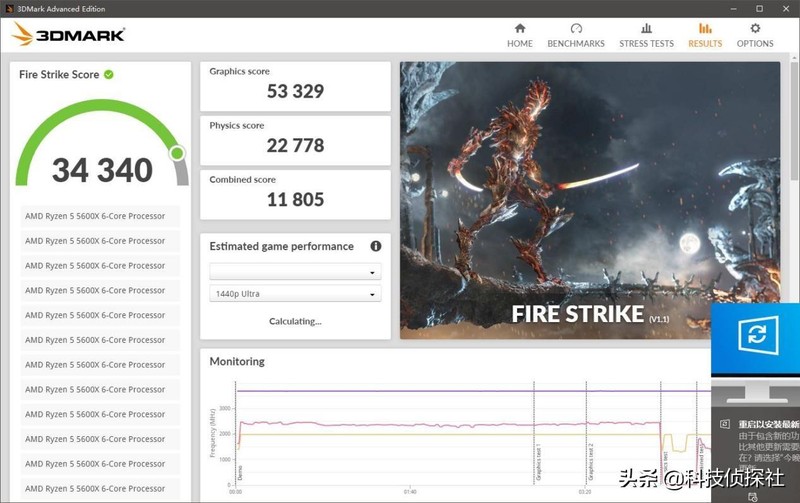Click the estimated game performance info icon
800x503 pixels.
coord(376,246)
